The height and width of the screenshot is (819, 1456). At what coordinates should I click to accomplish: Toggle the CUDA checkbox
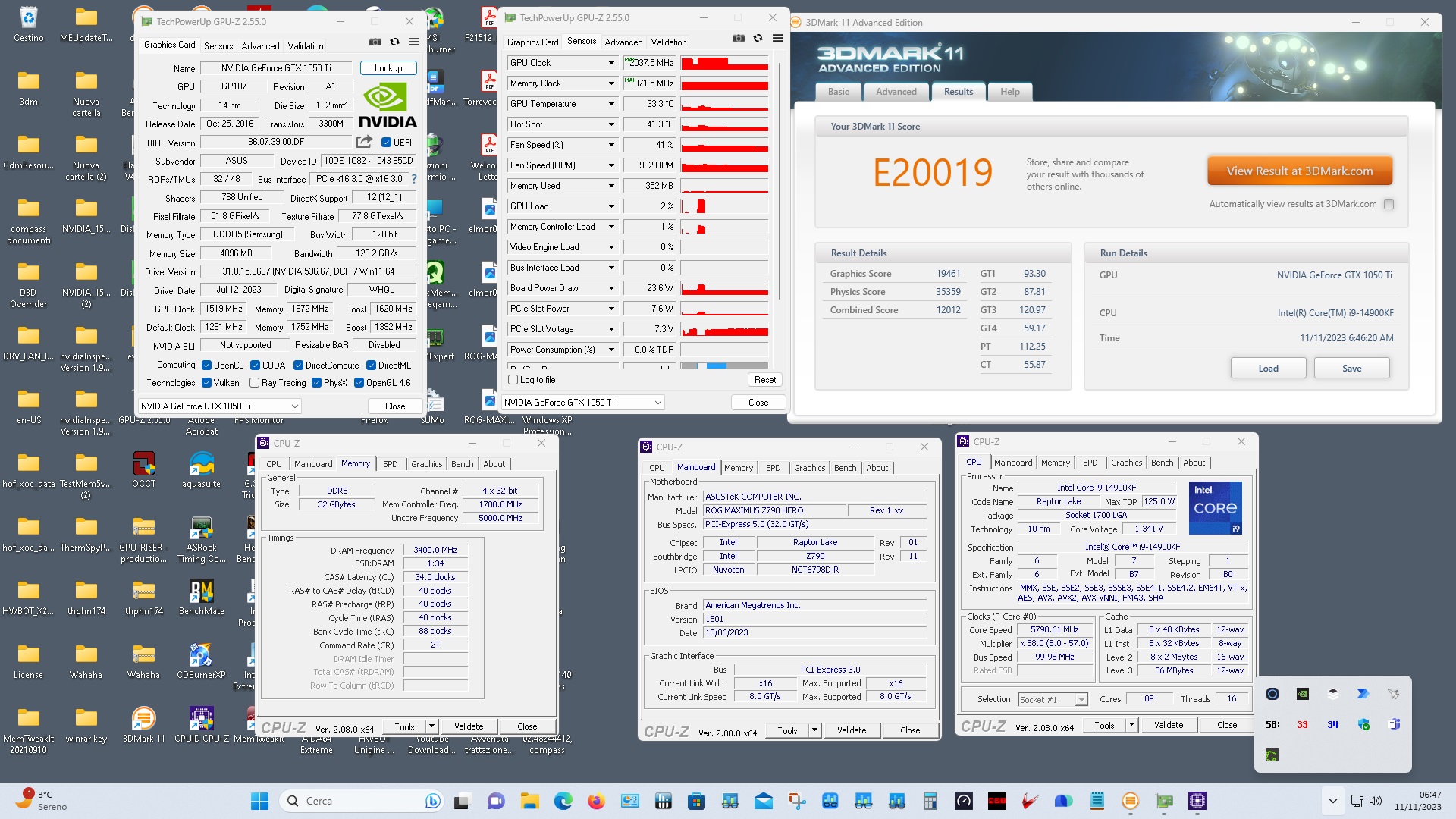pos(256,365)
